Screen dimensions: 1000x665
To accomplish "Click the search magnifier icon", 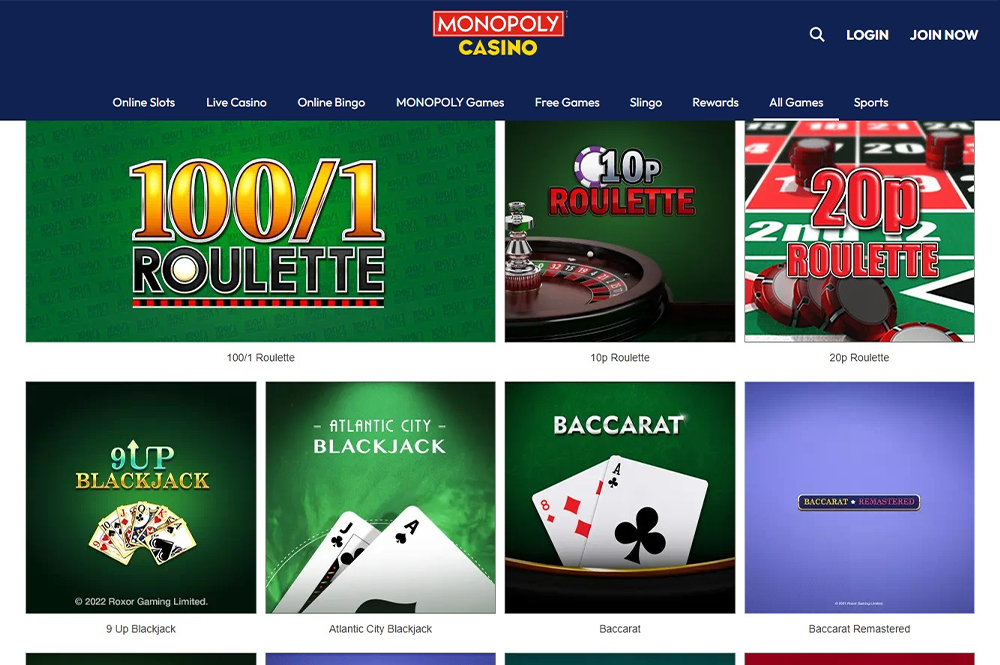I will [x=817, y=34].
